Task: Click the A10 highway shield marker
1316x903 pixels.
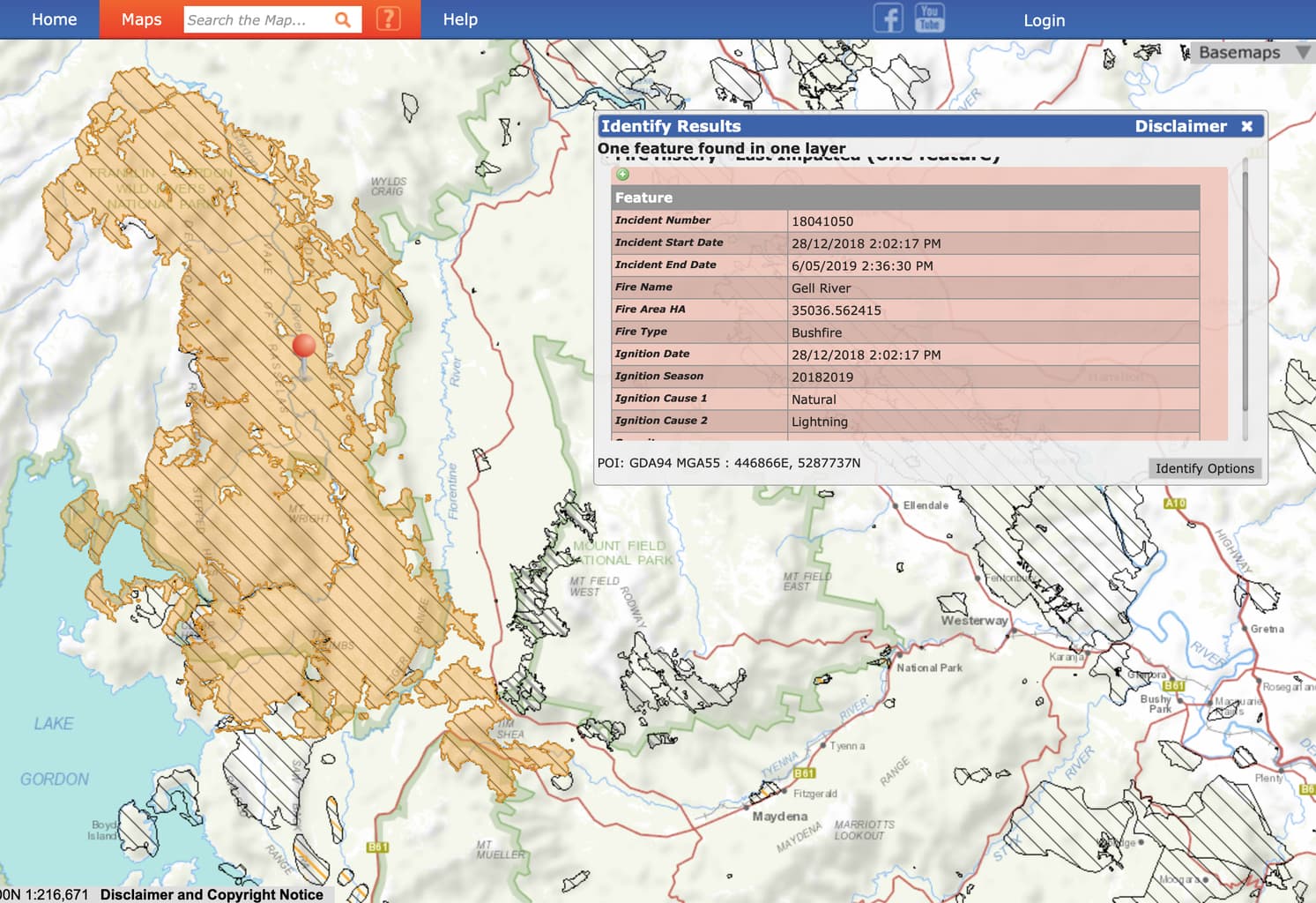Action: coord(1175,504)
